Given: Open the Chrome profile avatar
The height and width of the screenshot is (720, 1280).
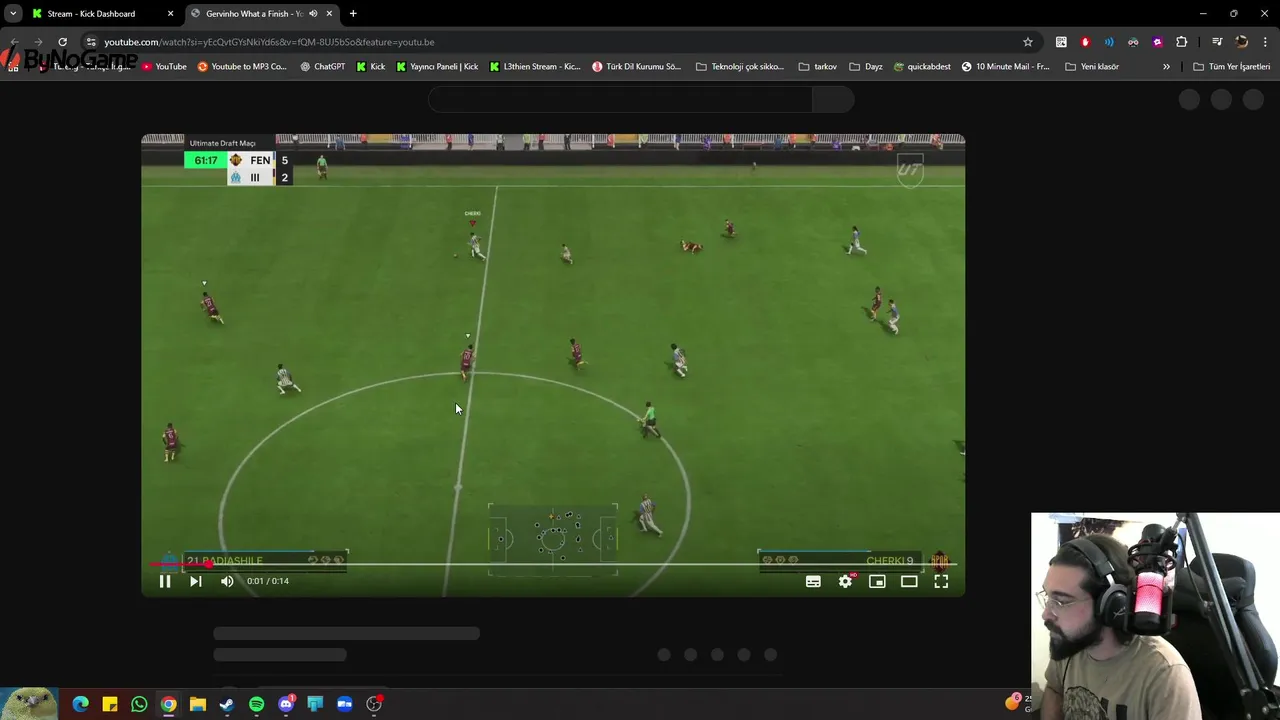Looking at the screenshot, I should pos(1242,42).
